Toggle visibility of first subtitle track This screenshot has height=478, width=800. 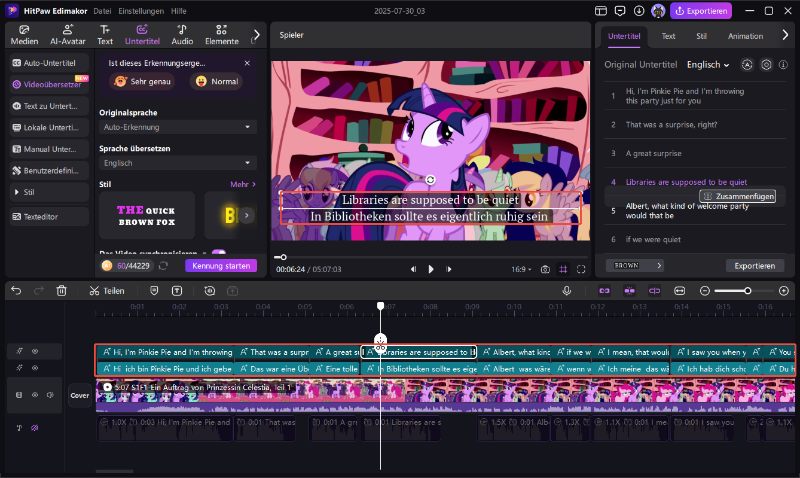coord(35,351)
